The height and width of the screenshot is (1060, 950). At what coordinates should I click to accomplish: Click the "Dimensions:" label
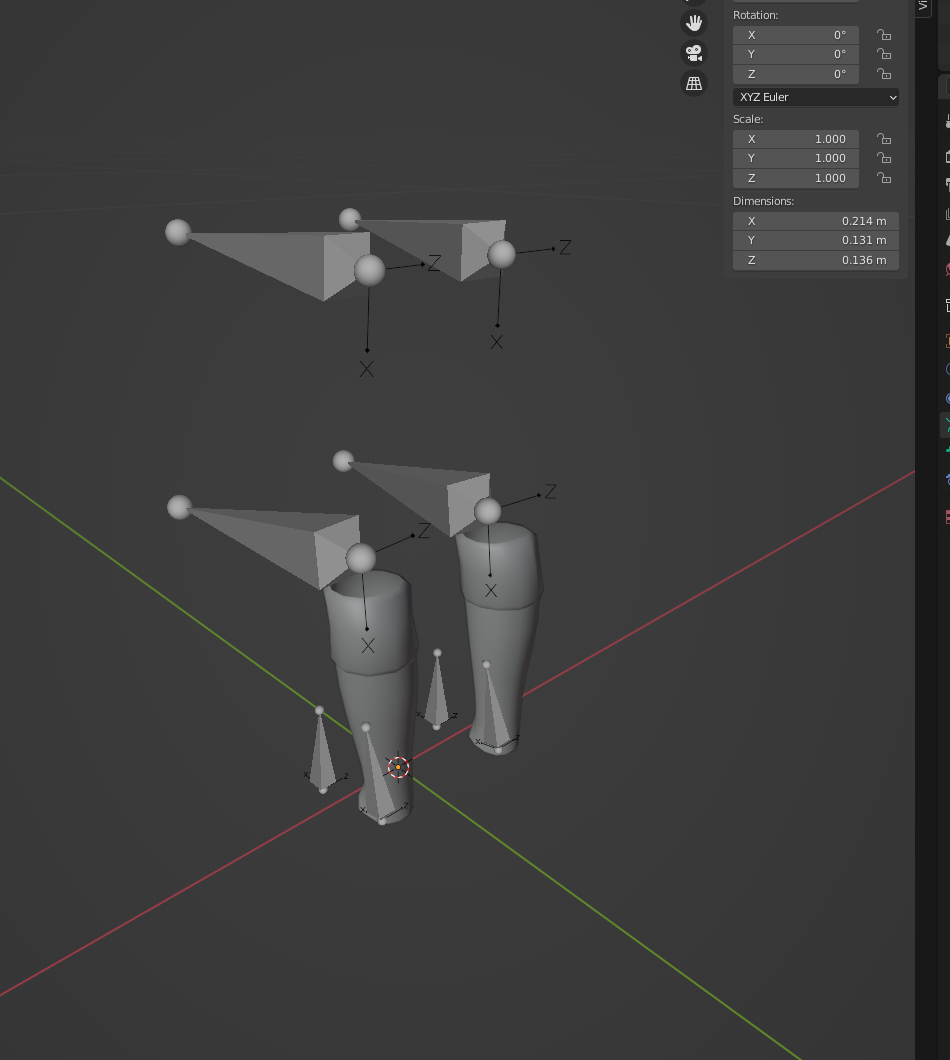pos(763,201)
